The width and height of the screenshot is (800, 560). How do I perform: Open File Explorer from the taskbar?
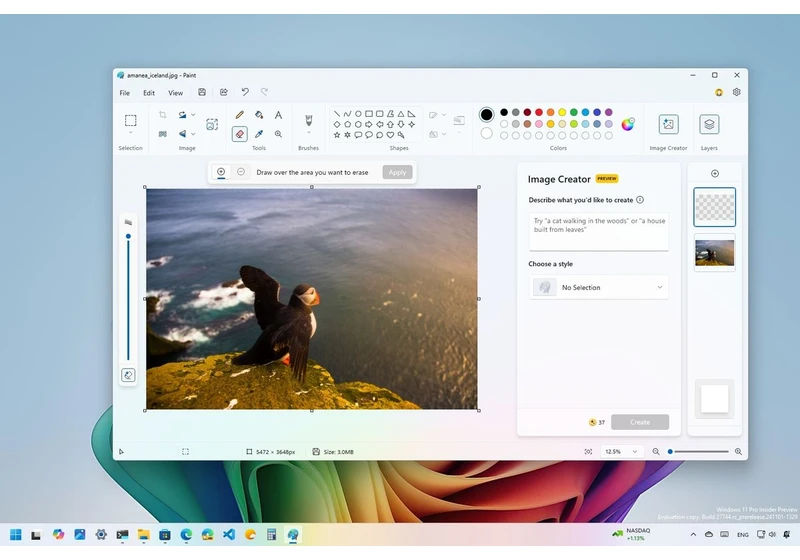[x=143, y=534]
